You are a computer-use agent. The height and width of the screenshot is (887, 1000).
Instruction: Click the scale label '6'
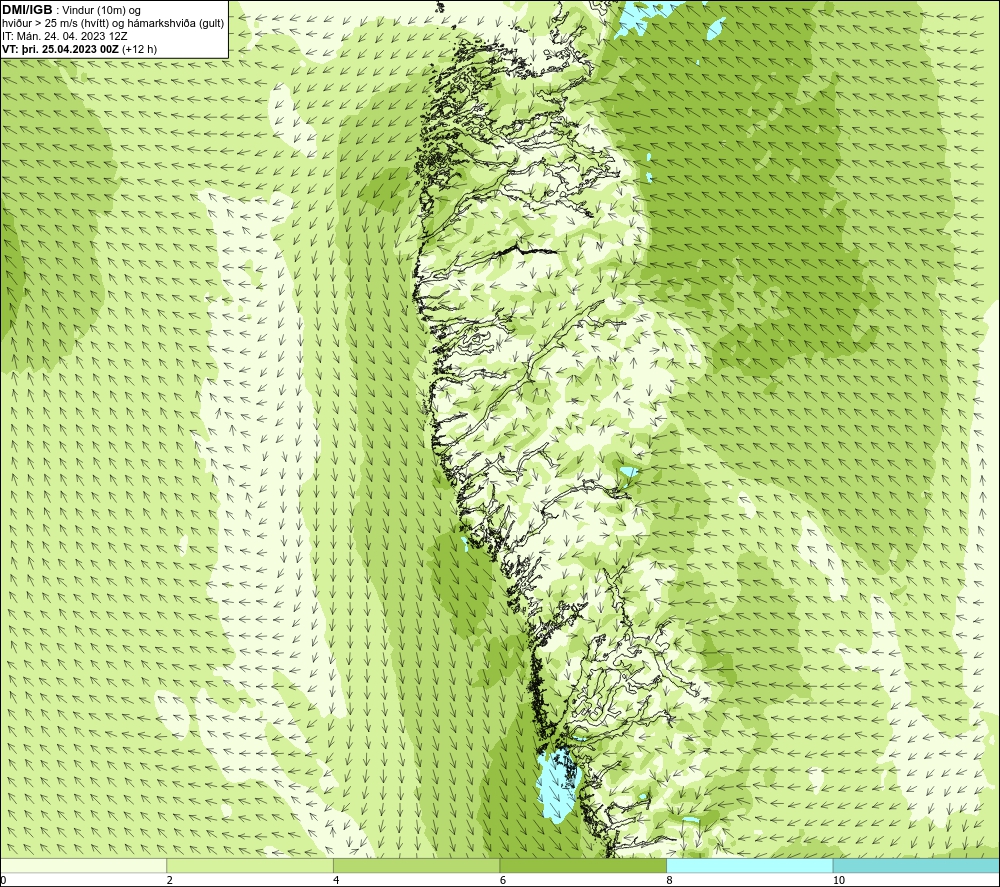click(x=503, y=880)
